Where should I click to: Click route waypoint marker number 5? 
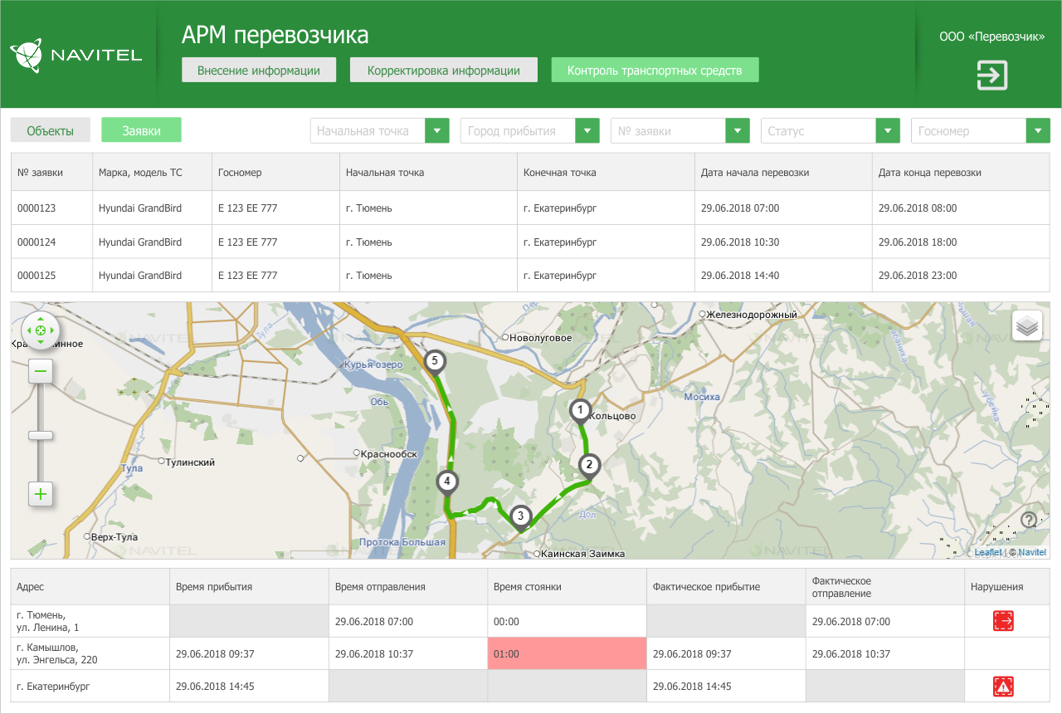(x=436, y=358)
